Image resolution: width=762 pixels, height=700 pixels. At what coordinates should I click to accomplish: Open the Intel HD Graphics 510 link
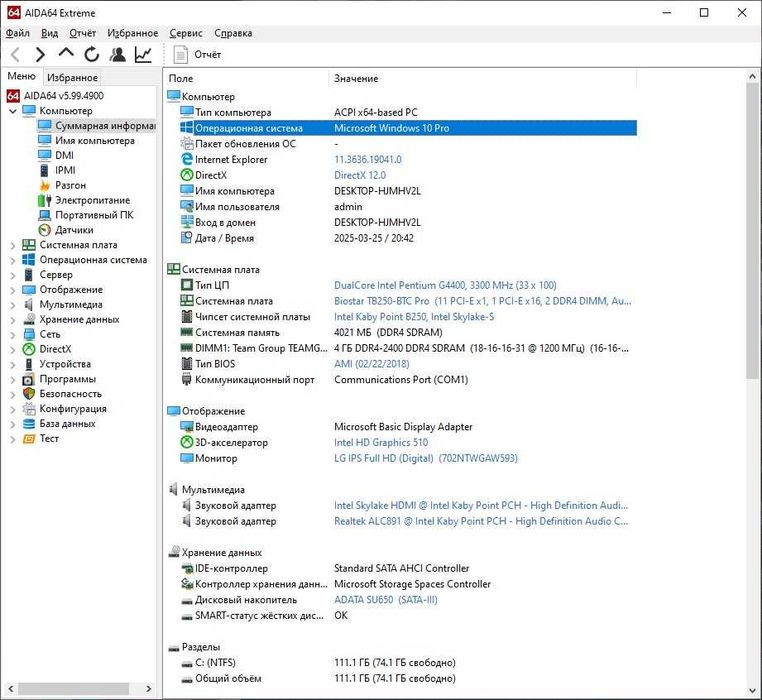381,442
